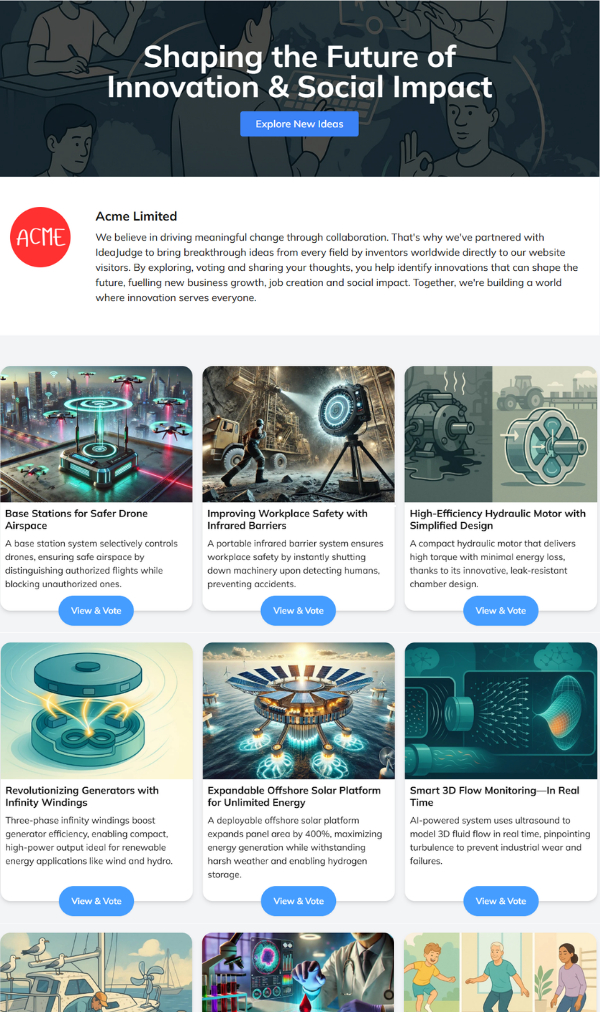This screenshot has width=600, height=1012.
Task: Click View & Vote under Drone Airspace card
Action: [x=96, y=611]
